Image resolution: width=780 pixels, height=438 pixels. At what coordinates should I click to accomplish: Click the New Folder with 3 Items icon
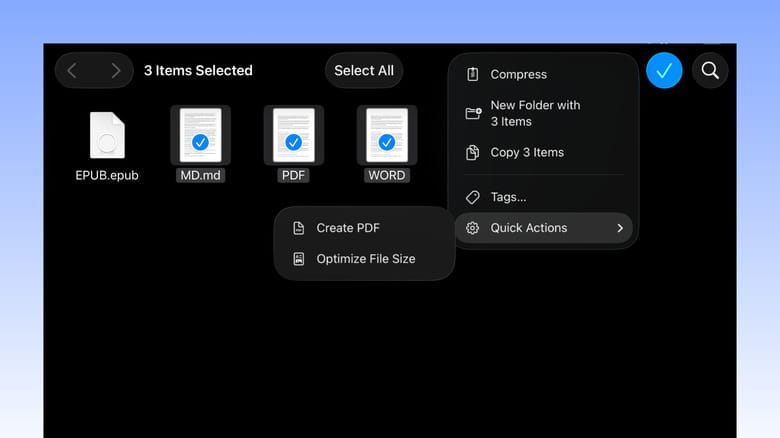tap(473, 113)
